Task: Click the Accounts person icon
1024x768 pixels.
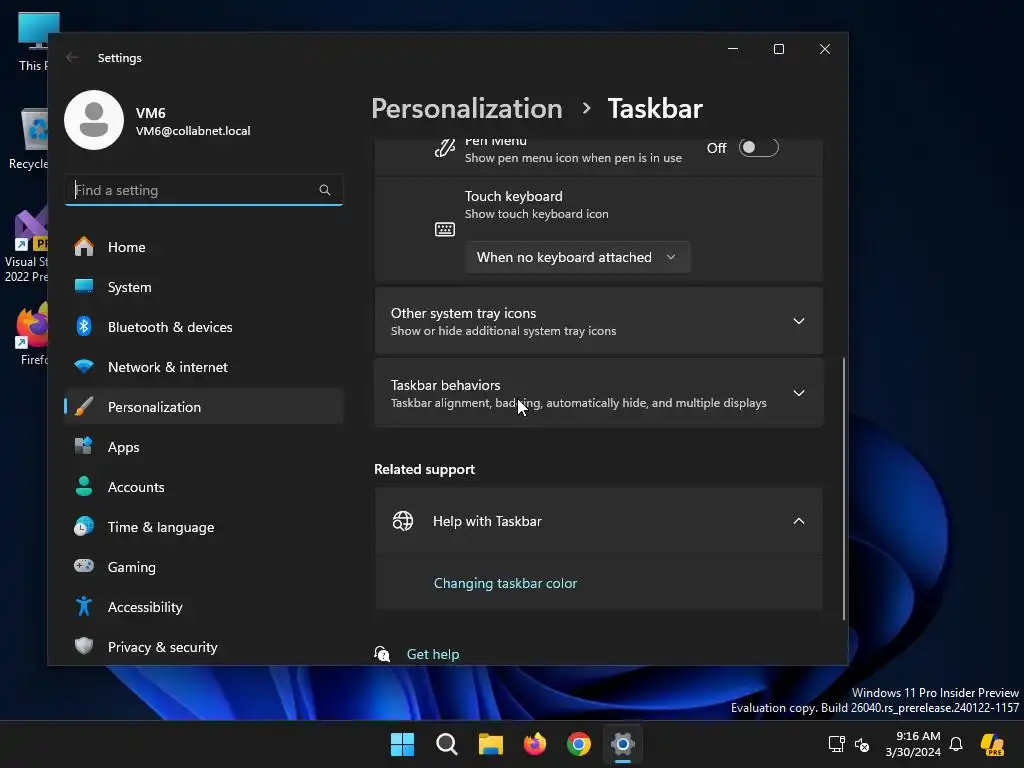Action: tap(84, 487)
